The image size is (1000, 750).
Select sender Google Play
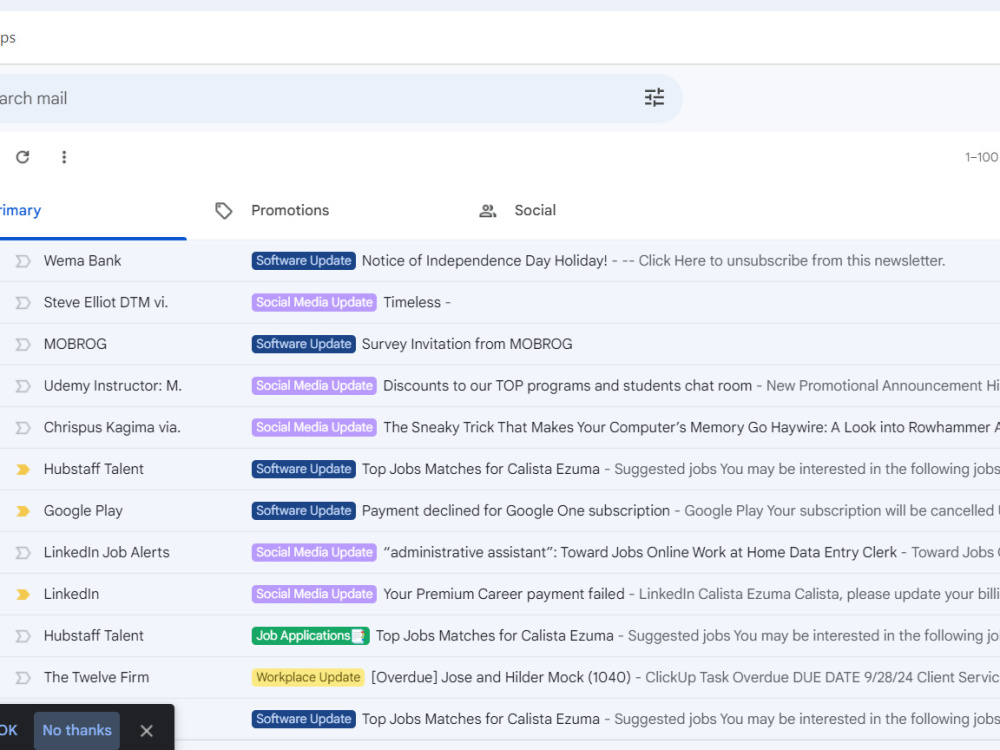pyautogui.click(x=83, y=511)
